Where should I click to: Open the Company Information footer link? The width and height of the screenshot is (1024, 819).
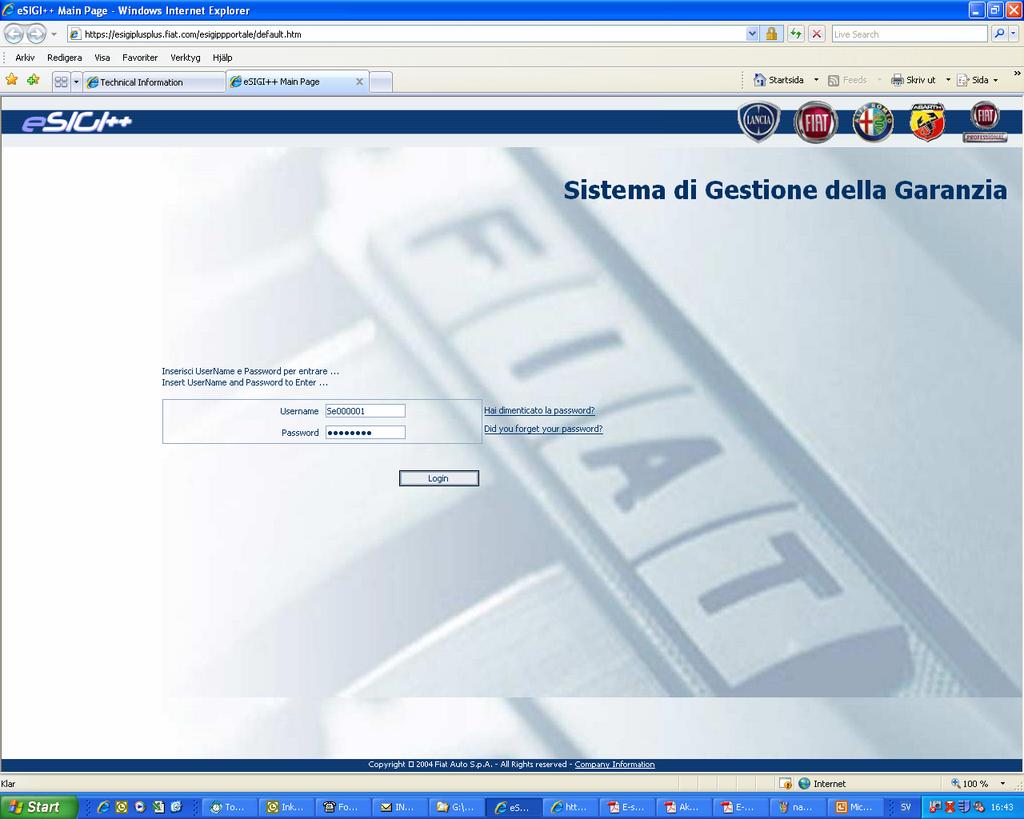point(615,764)
